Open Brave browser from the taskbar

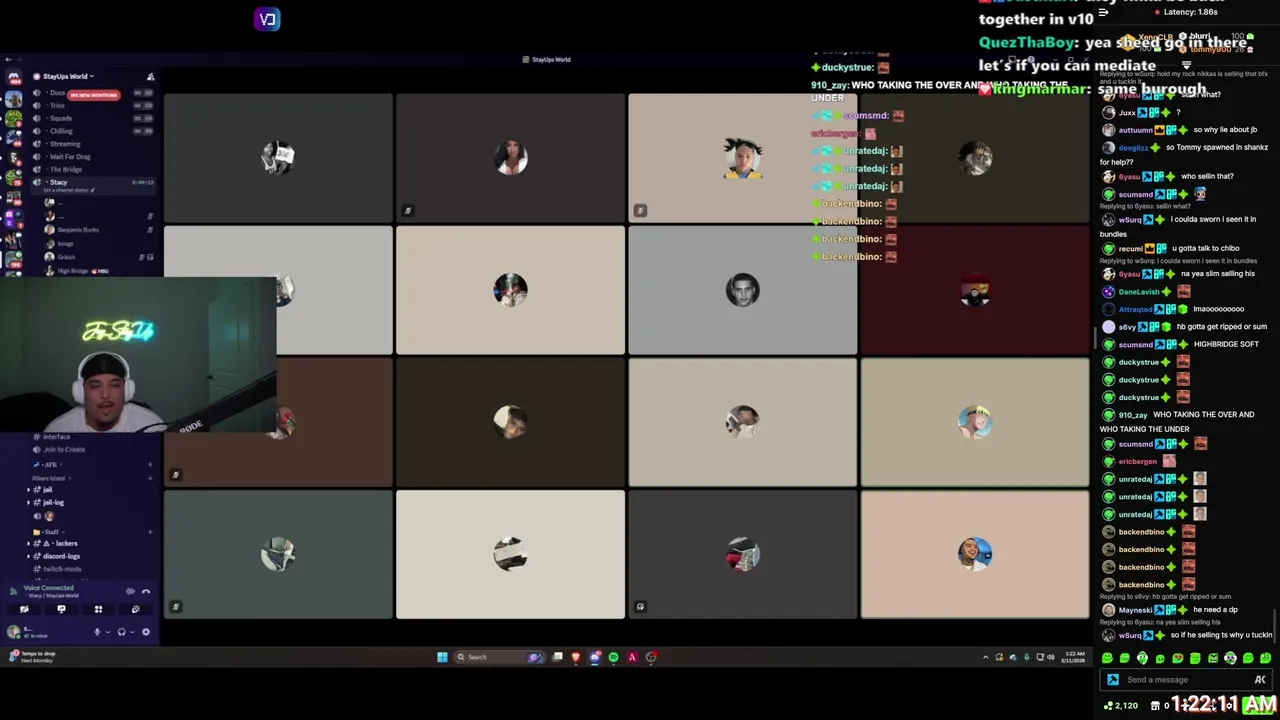coord(576,657)
